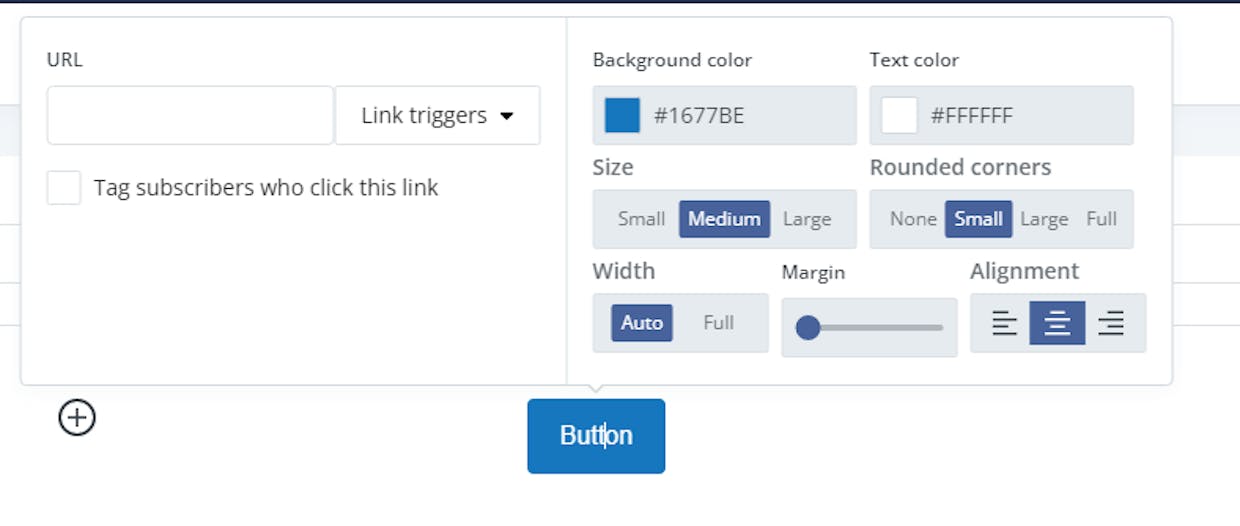Set width to Full
Image resolution: width=1240 pixels, height=526 pixels.
[x=718, y=323]
